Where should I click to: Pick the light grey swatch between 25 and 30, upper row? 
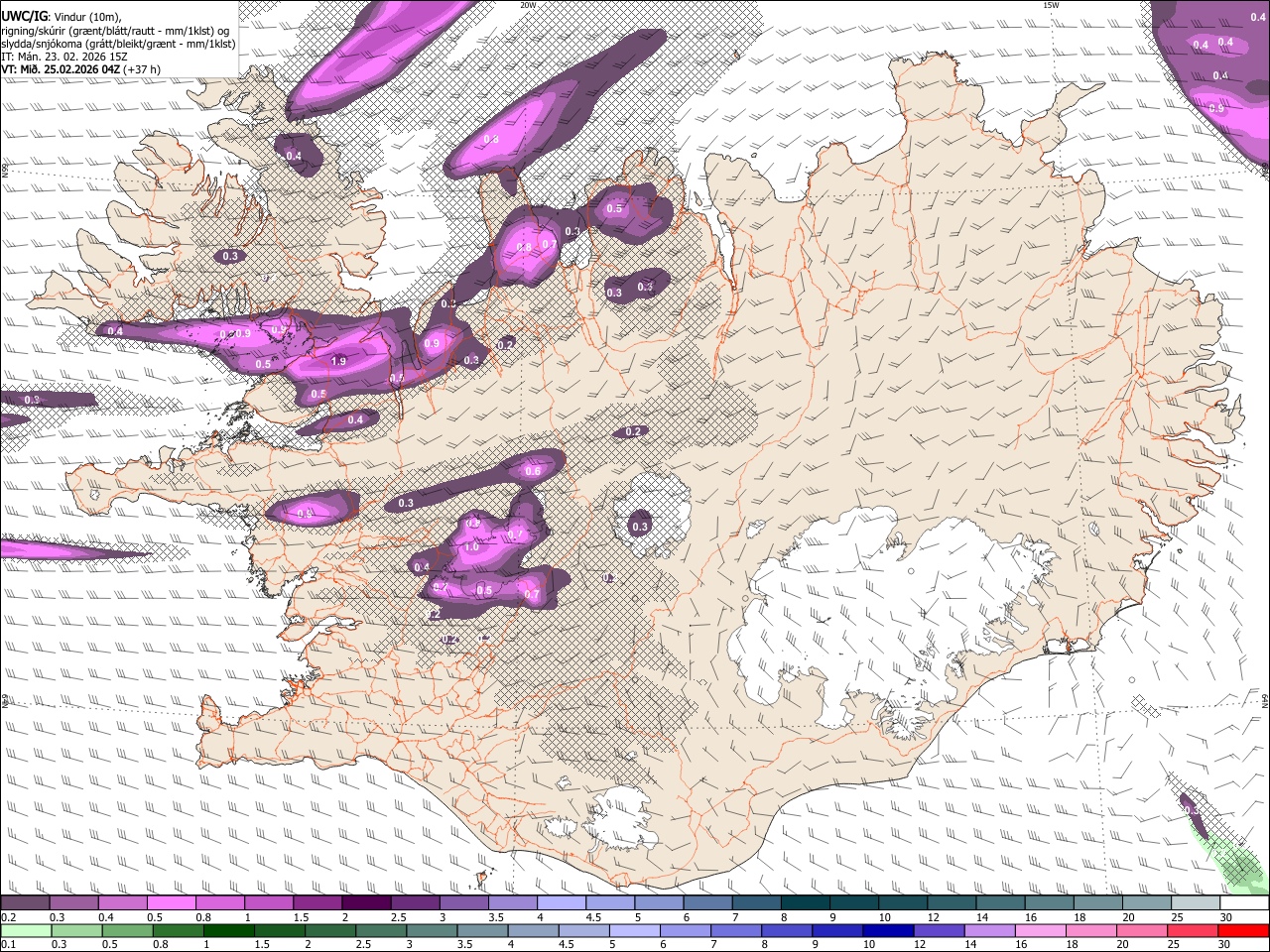click(1196, 902)
